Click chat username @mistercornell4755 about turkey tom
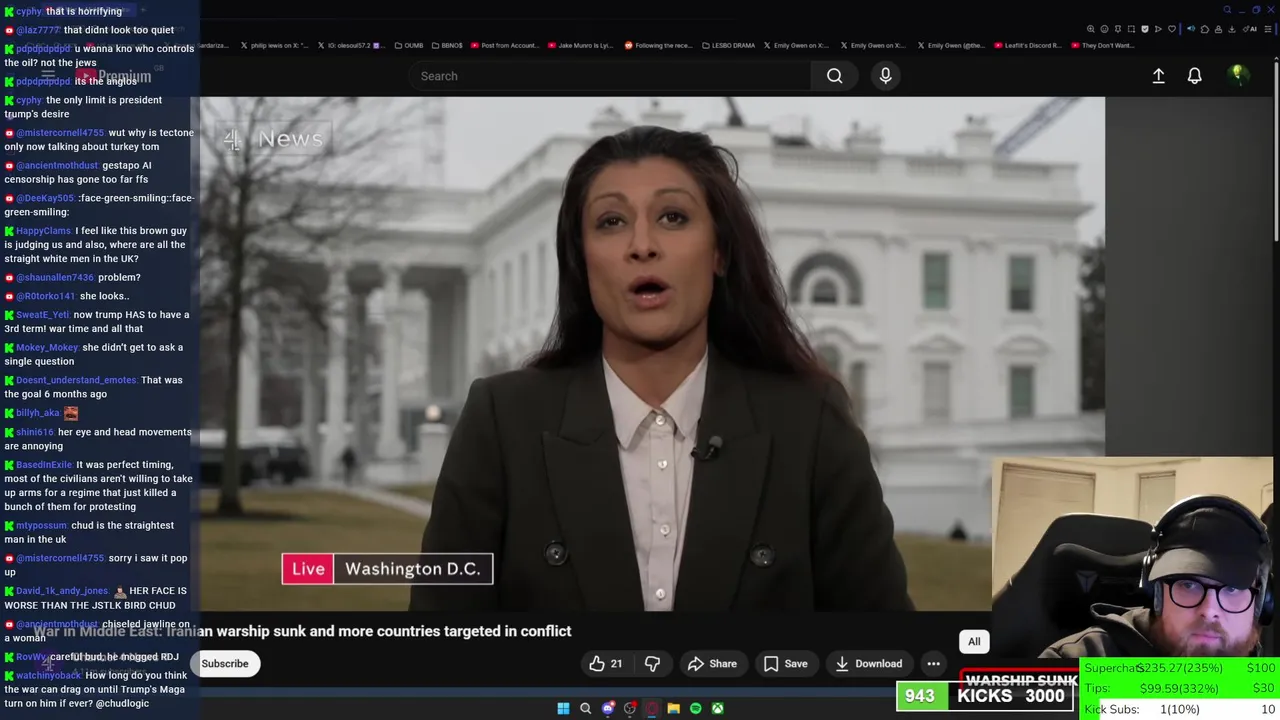Screen dimensions: 1280x720 (x=60, y=132)
